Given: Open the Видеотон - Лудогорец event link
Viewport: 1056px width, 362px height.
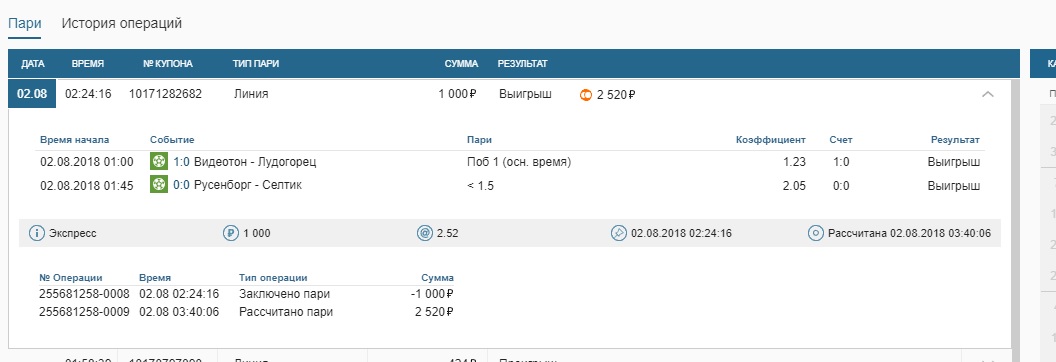Looking at the screenshot, I should 255,161.
